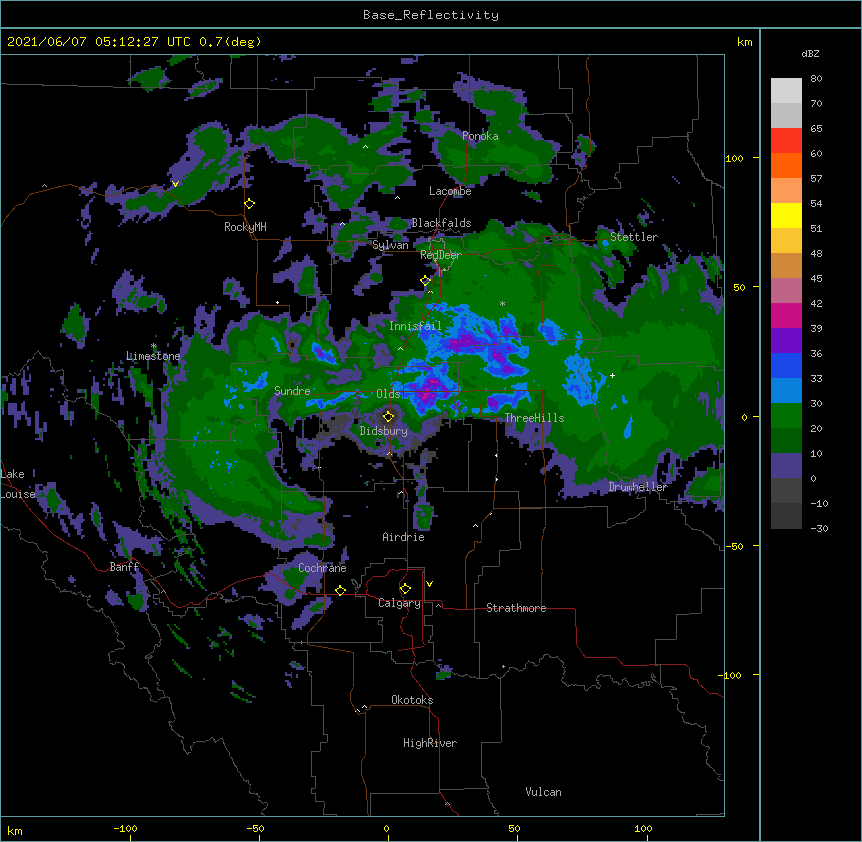Select the yellow diamond marker above Didsbury
This screenshot has width=862, height=842.
click(x=389, y=416)
